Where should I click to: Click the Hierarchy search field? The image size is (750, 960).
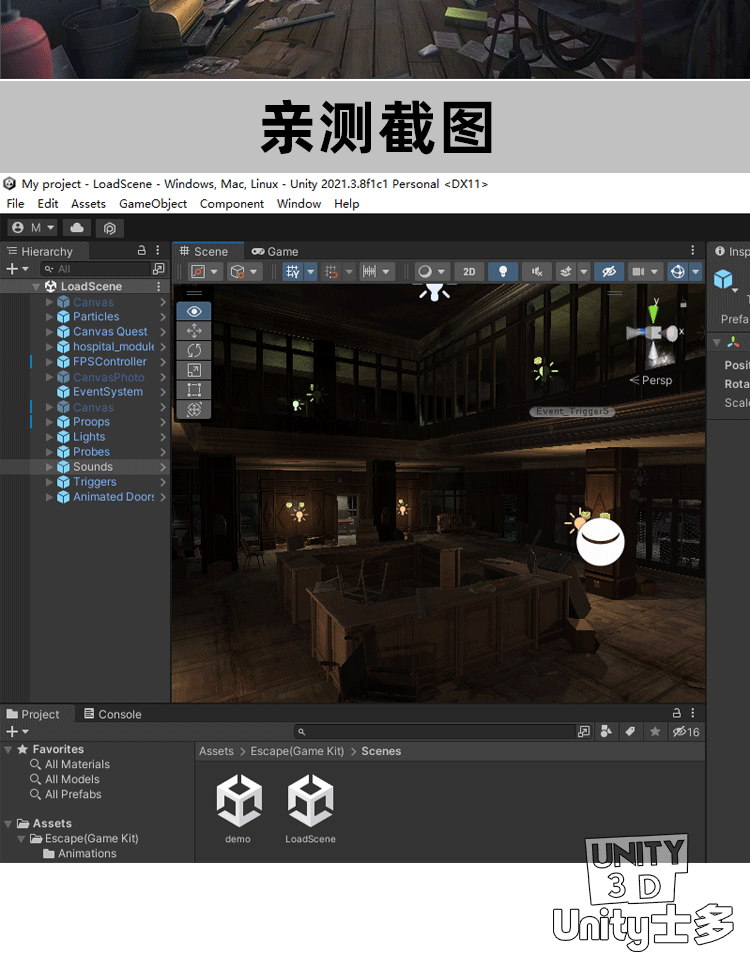click(x=97, y=269)
